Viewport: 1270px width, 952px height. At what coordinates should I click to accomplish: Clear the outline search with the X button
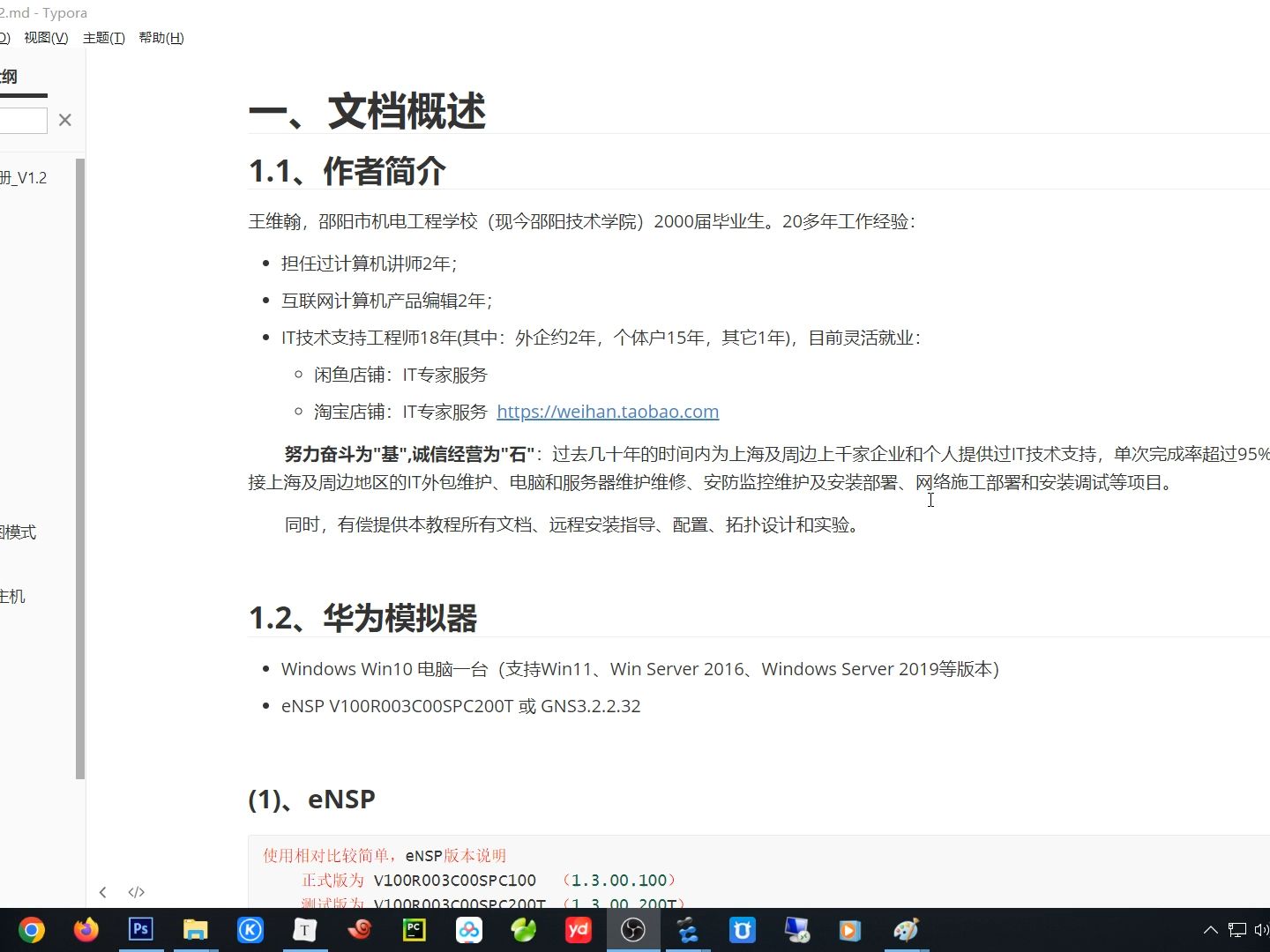point(64,120)
